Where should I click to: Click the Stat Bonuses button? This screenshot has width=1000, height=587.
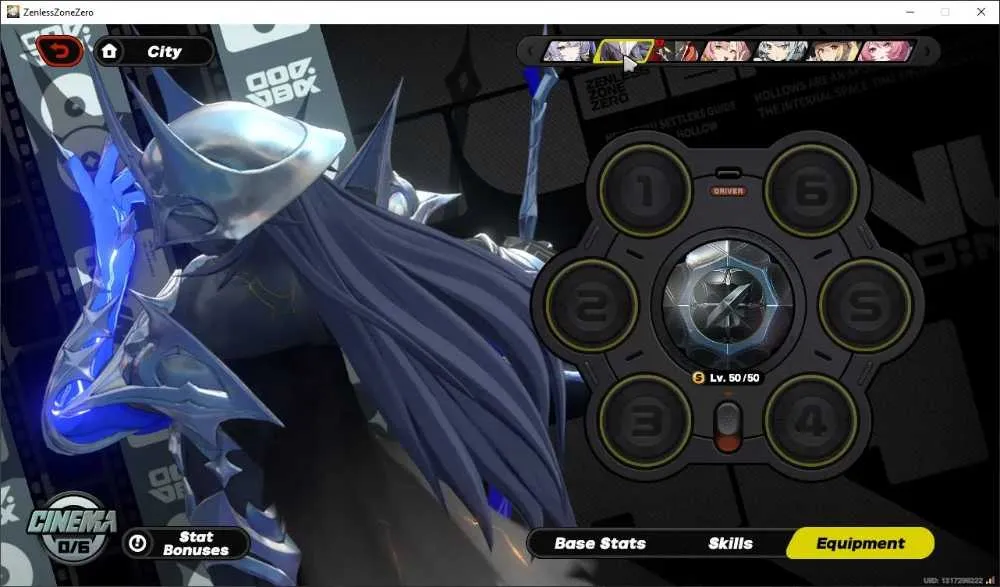click(185, 543)
